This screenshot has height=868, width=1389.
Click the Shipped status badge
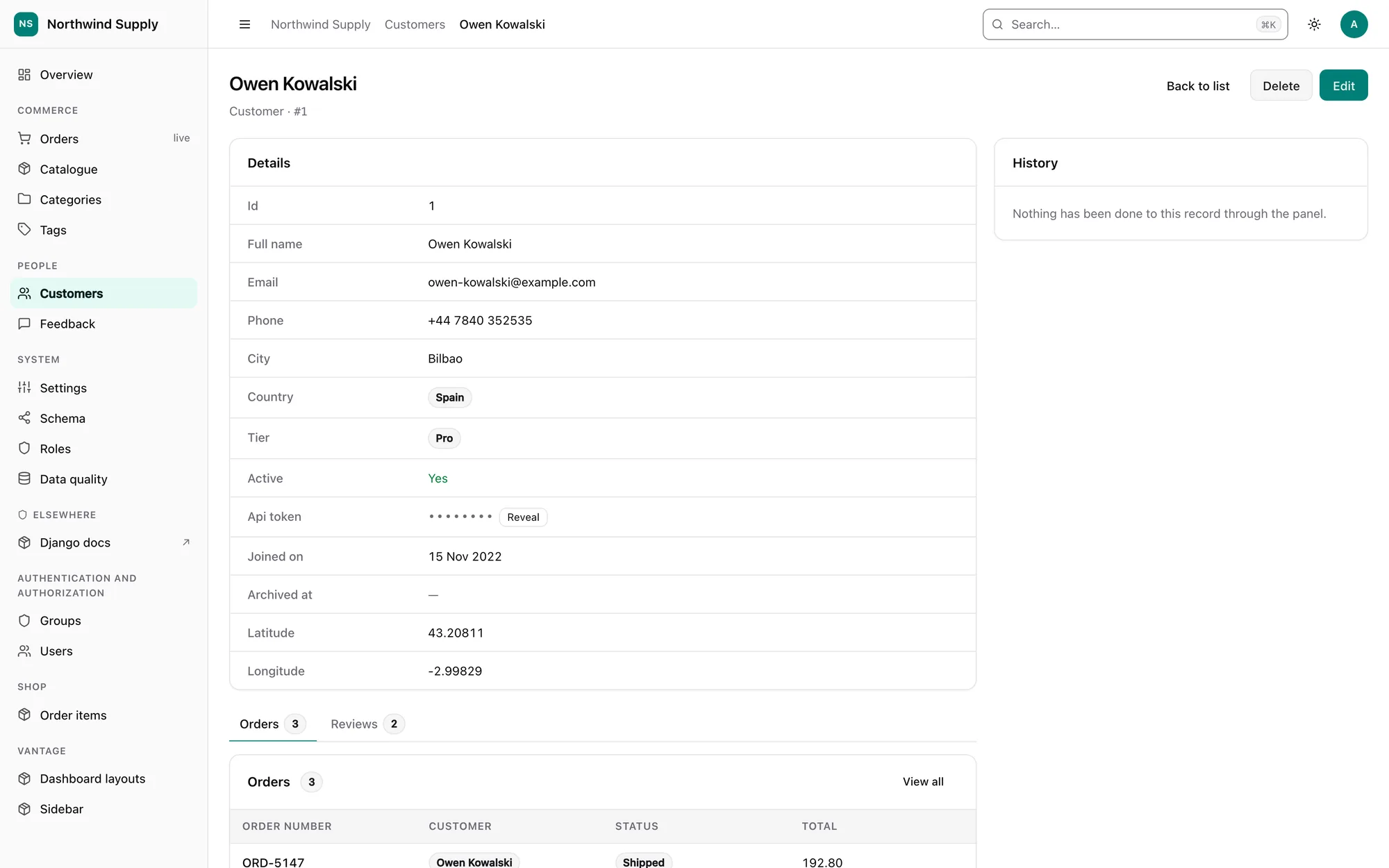coord(643,862)
